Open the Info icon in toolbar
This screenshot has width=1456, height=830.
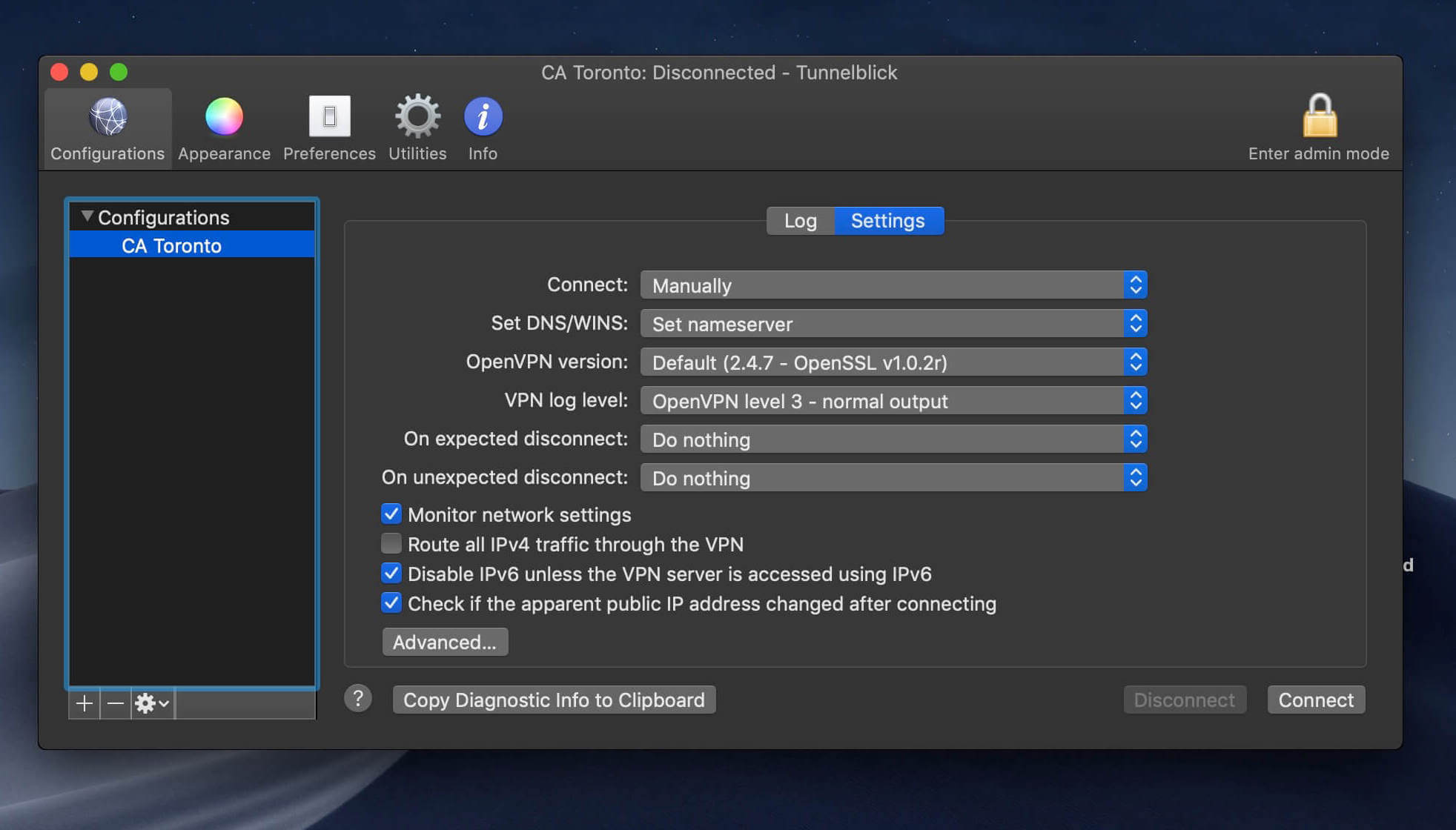point(483,116)
